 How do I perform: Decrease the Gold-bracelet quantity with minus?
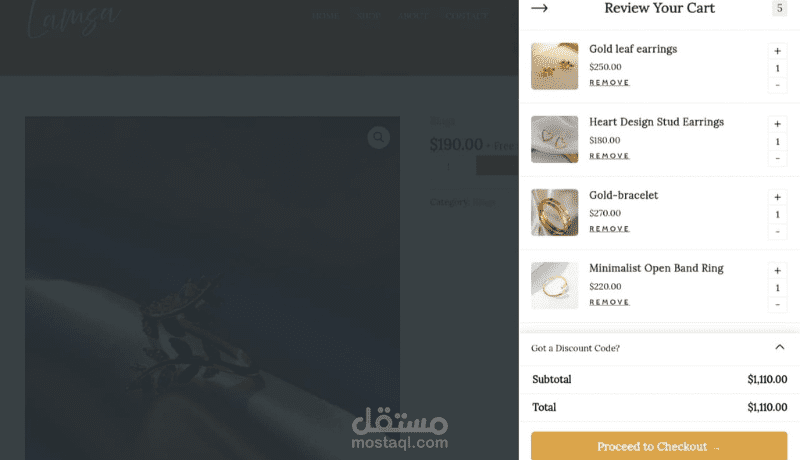(778, 232)
